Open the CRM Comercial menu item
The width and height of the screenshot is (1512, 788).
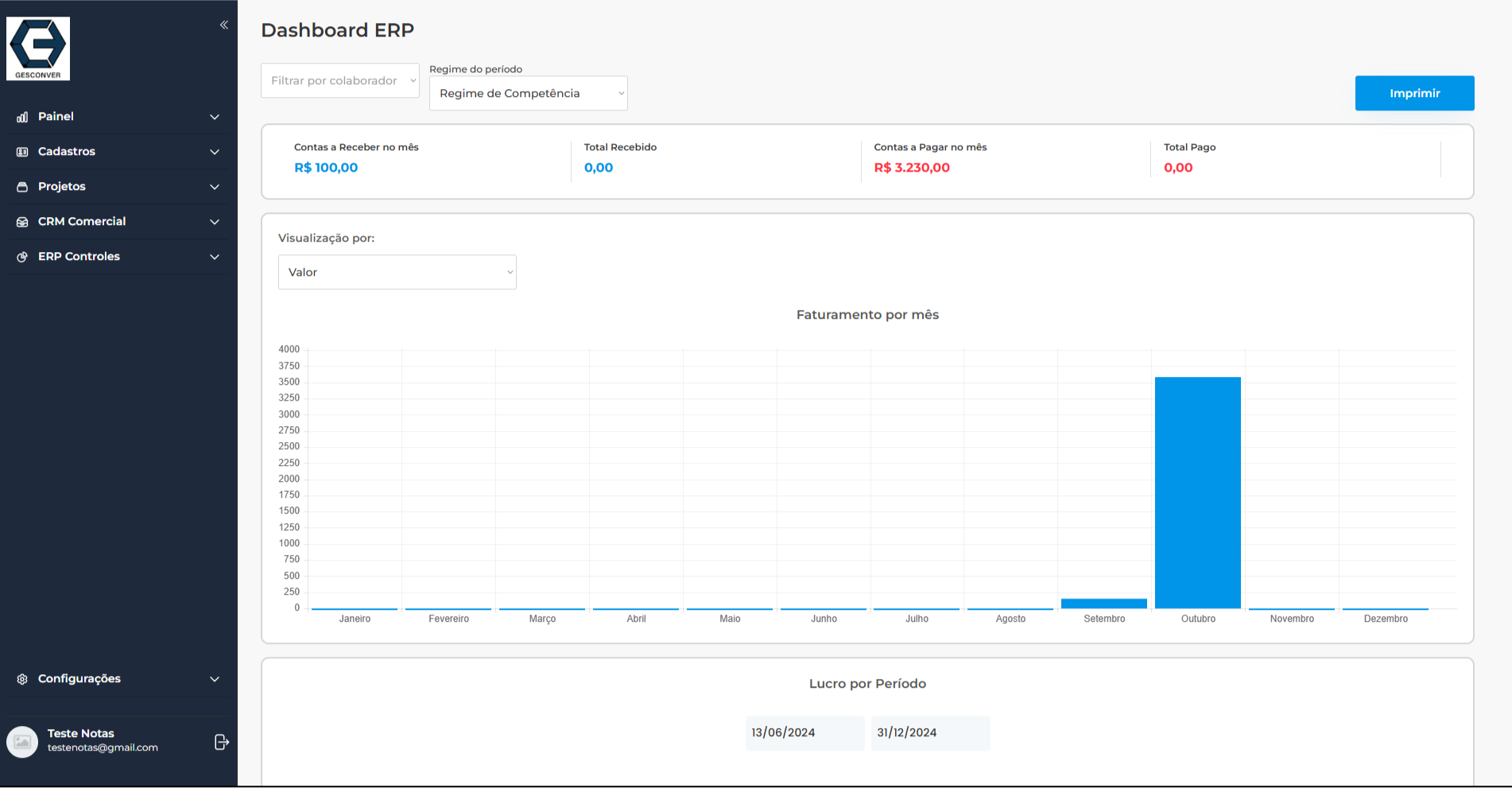[118, 222]
